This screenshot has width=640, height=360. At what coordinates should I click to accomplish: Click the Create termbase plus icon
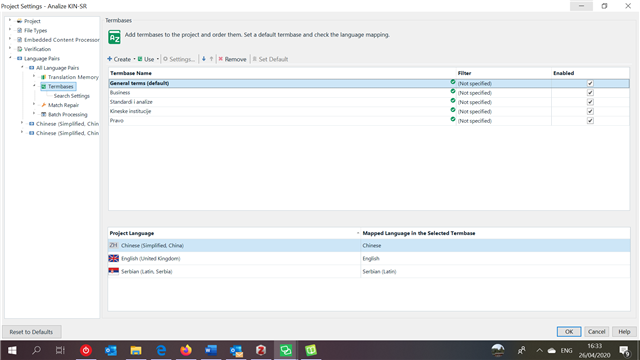(x=109, y=59)
